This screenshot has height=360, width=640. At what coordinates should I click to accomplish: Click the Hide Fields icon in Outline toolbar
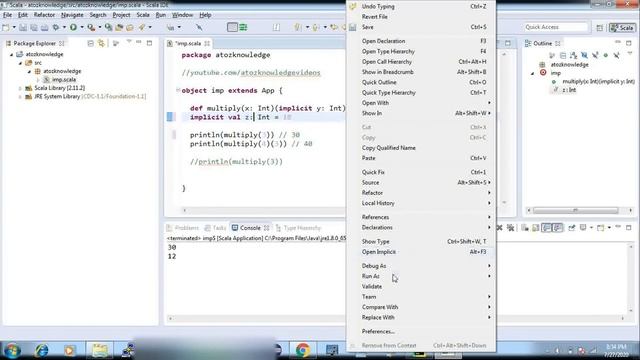(584, 55)
